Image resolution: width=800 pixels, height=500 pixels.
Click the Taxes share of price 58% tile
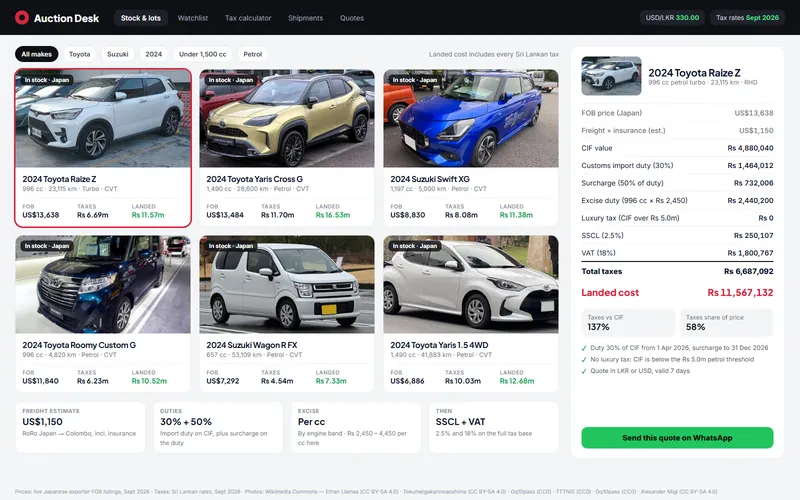[727, 322]
